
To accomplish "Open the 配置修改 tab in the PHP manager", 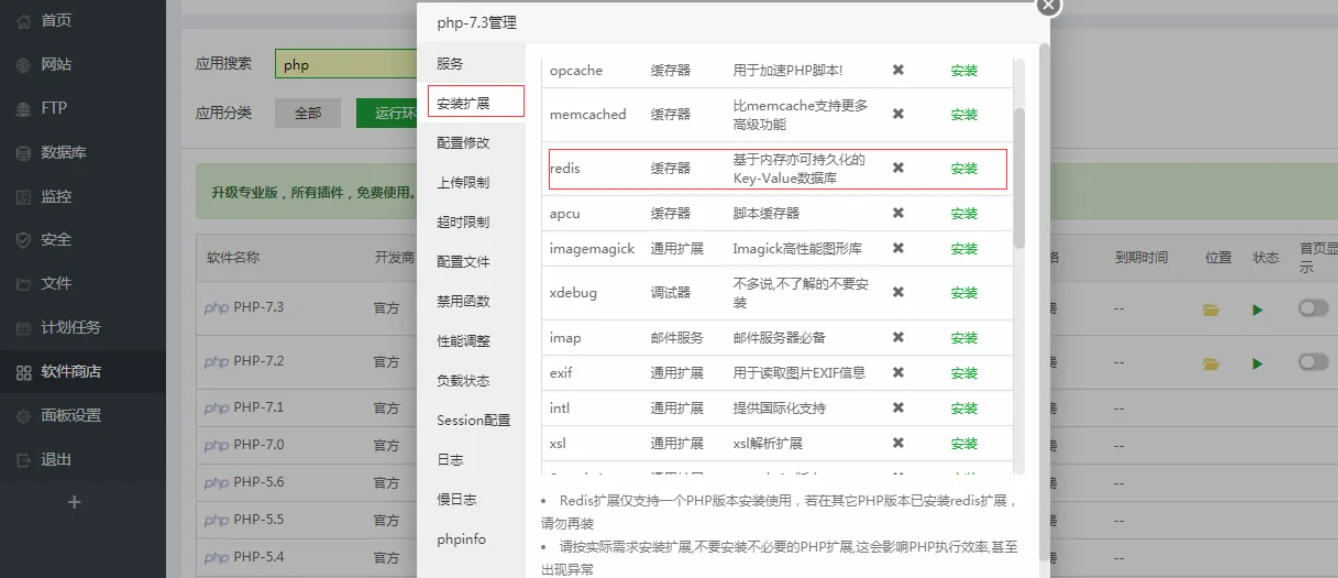I will point(463,143).
